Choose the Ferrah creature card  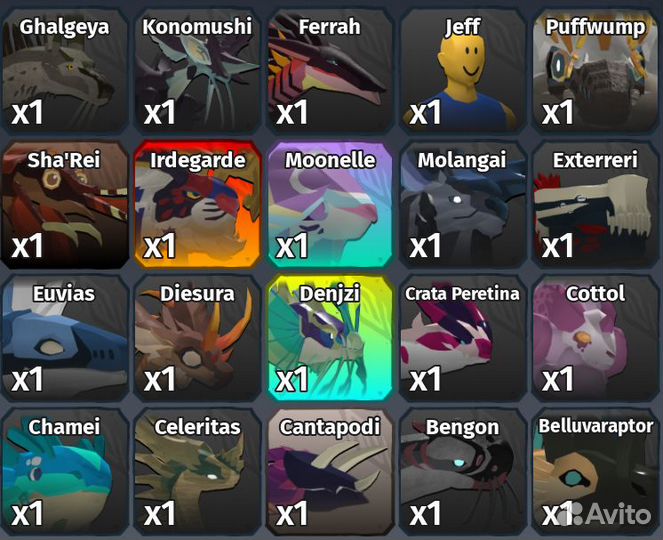pos(330,71)
